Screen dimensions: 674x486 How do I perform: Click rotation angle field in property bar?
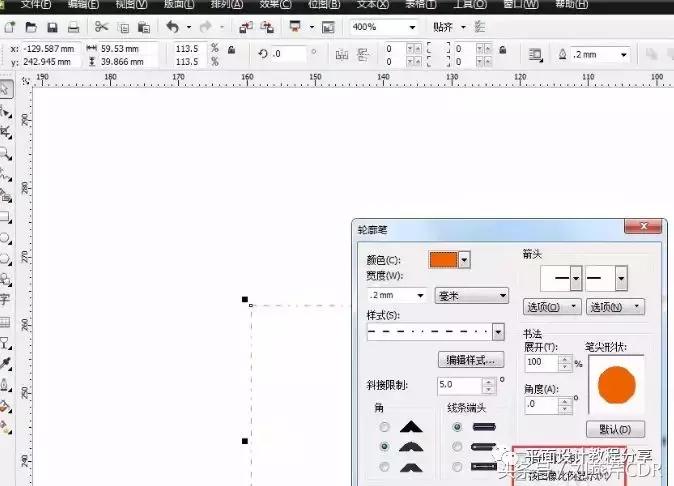pos(289,54)
